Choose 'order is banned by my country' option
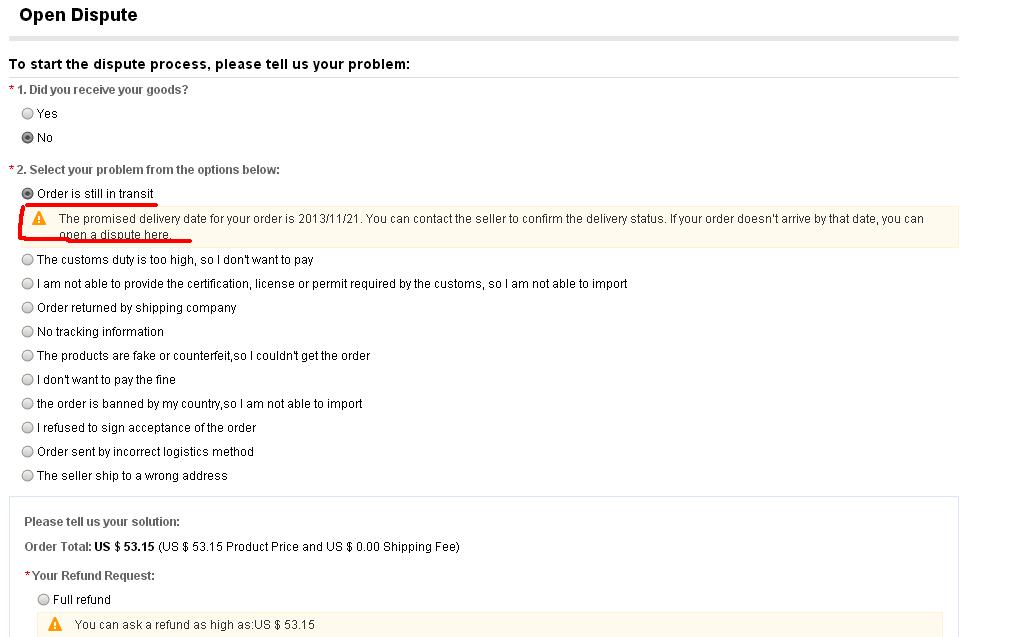This screenshot has width=1009, height=637. point(27,404)
